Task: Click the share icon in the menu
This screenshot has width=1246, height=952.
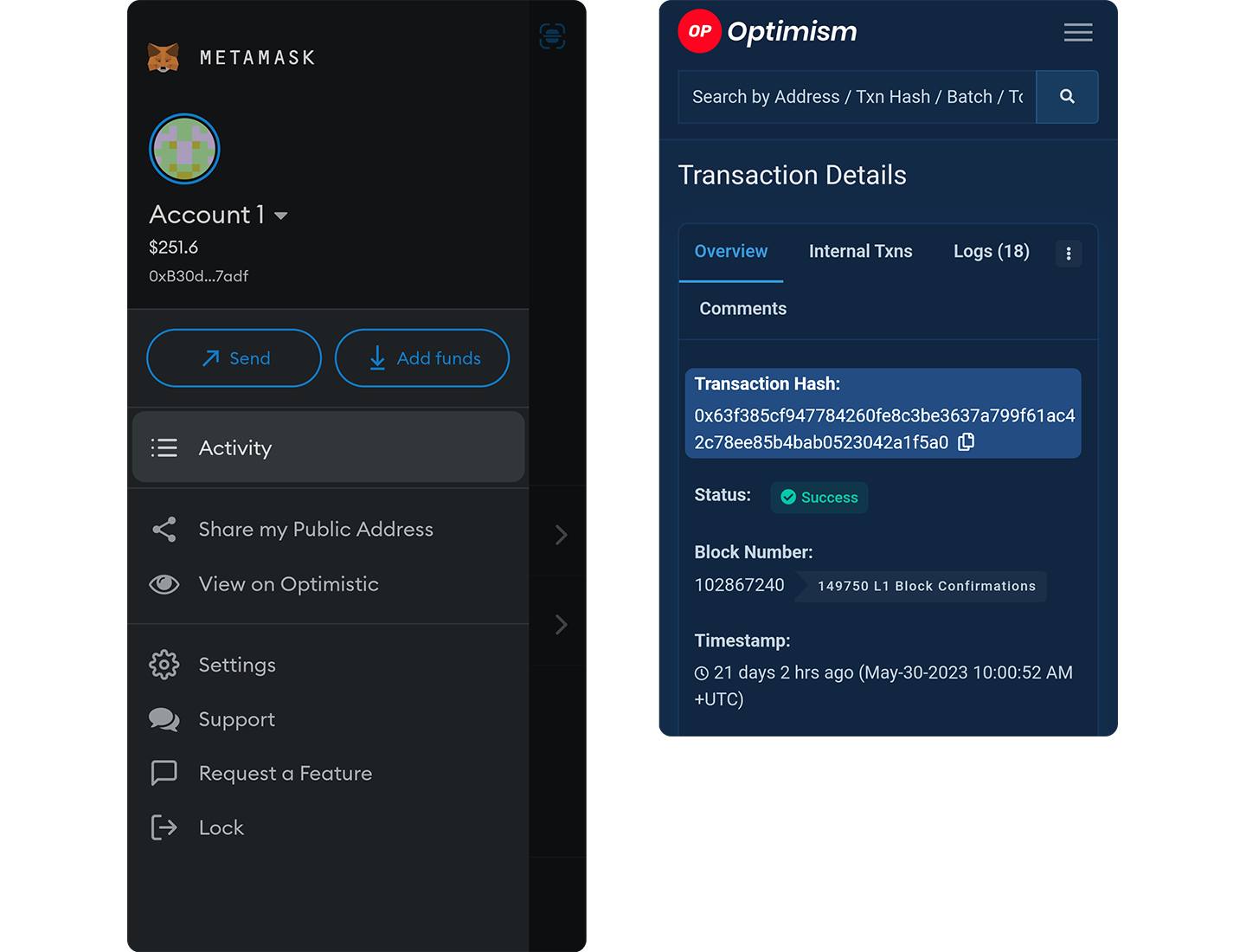Action: [x=164, y=529]
